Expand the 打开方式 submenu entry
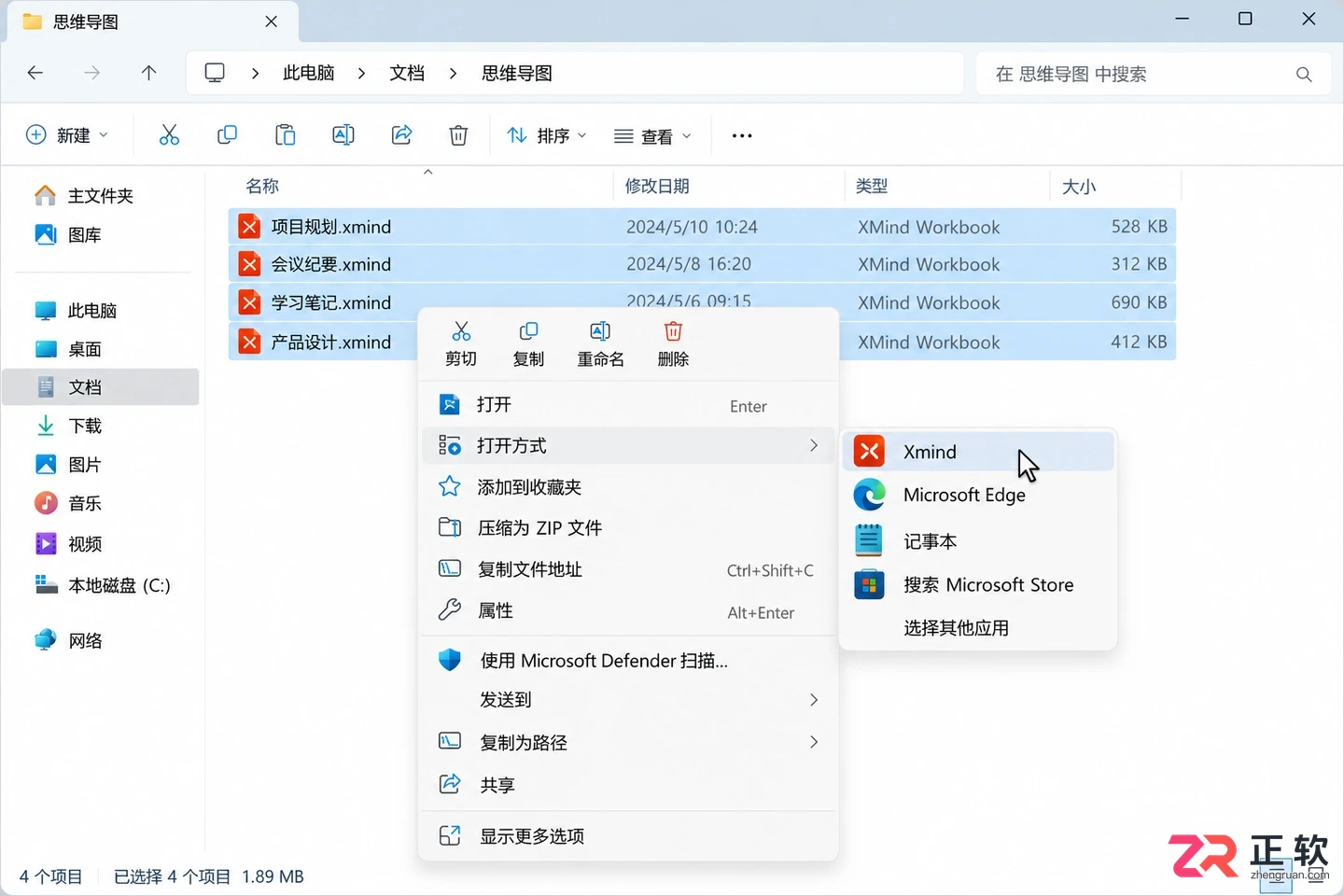 [628, 446]
